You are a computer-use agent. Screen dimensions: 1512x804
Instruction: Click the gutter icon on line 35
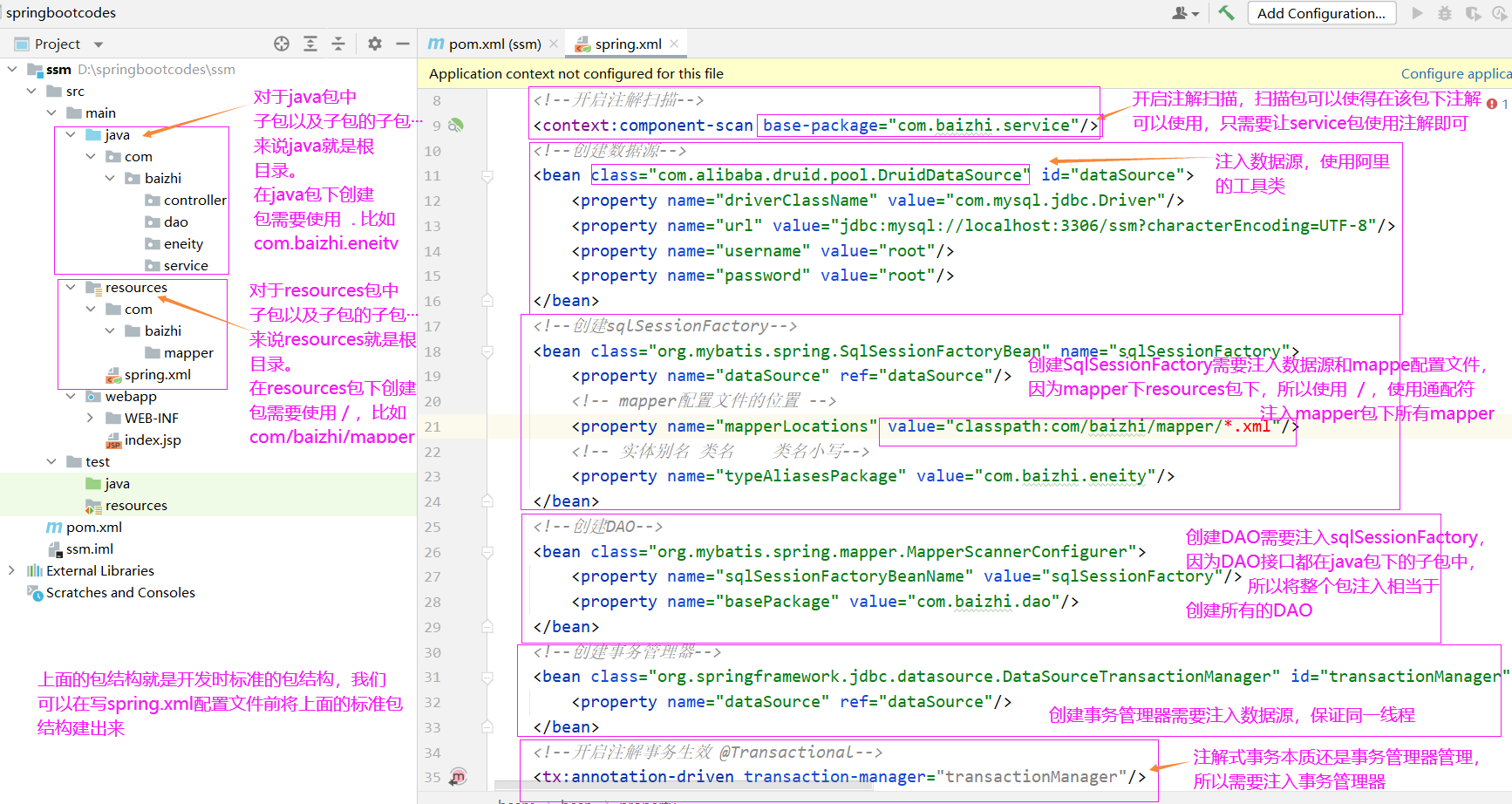459,776
